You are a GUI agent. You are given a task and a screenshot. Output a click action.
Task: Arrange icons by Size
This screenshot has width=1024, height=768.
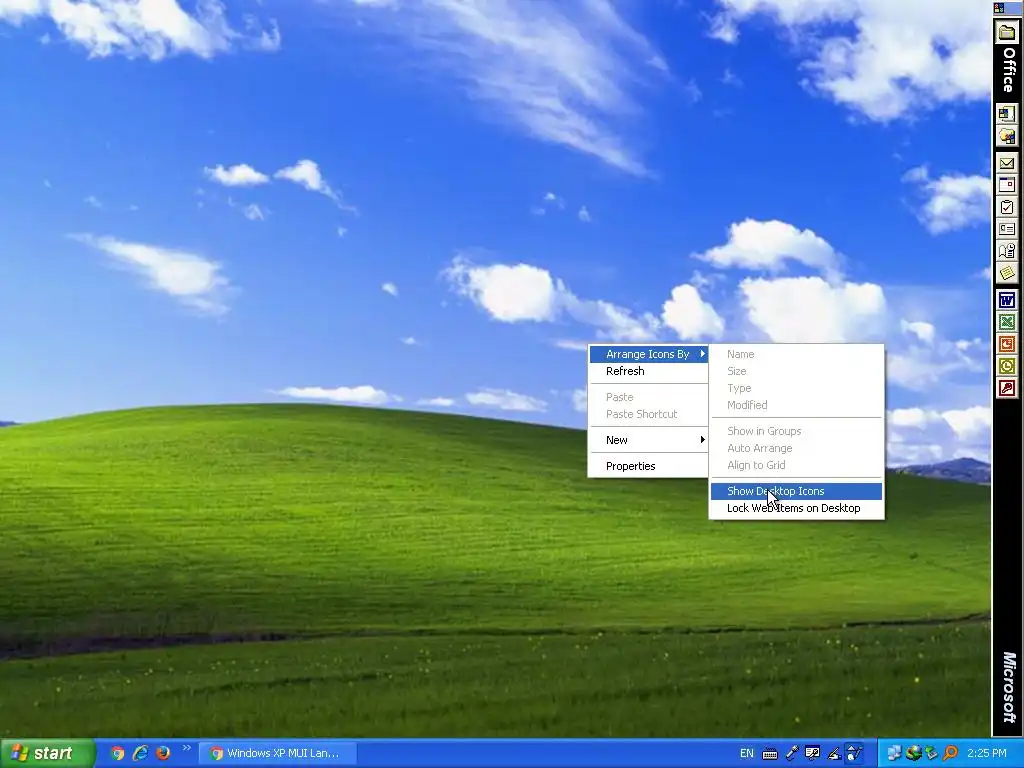pos(796,371)
